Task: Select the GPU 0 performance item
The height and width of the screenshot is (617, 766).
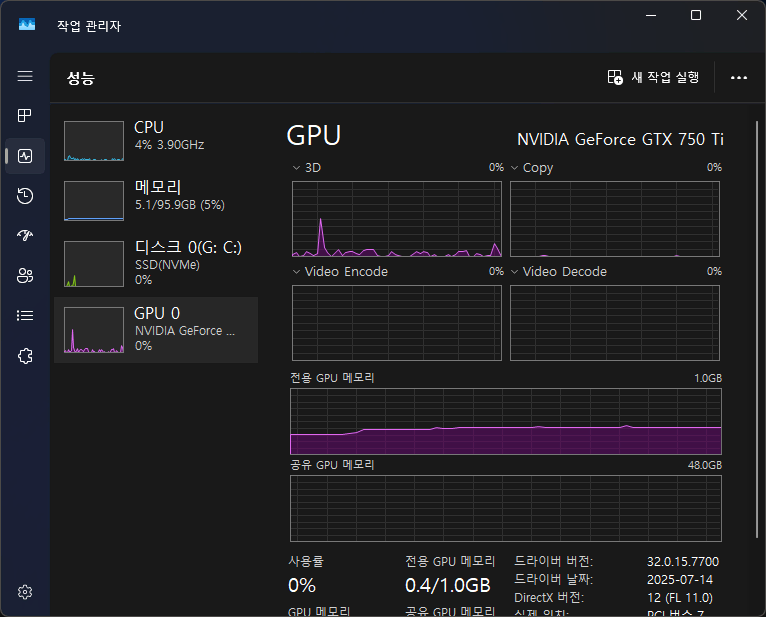Action: coord(156,330)
